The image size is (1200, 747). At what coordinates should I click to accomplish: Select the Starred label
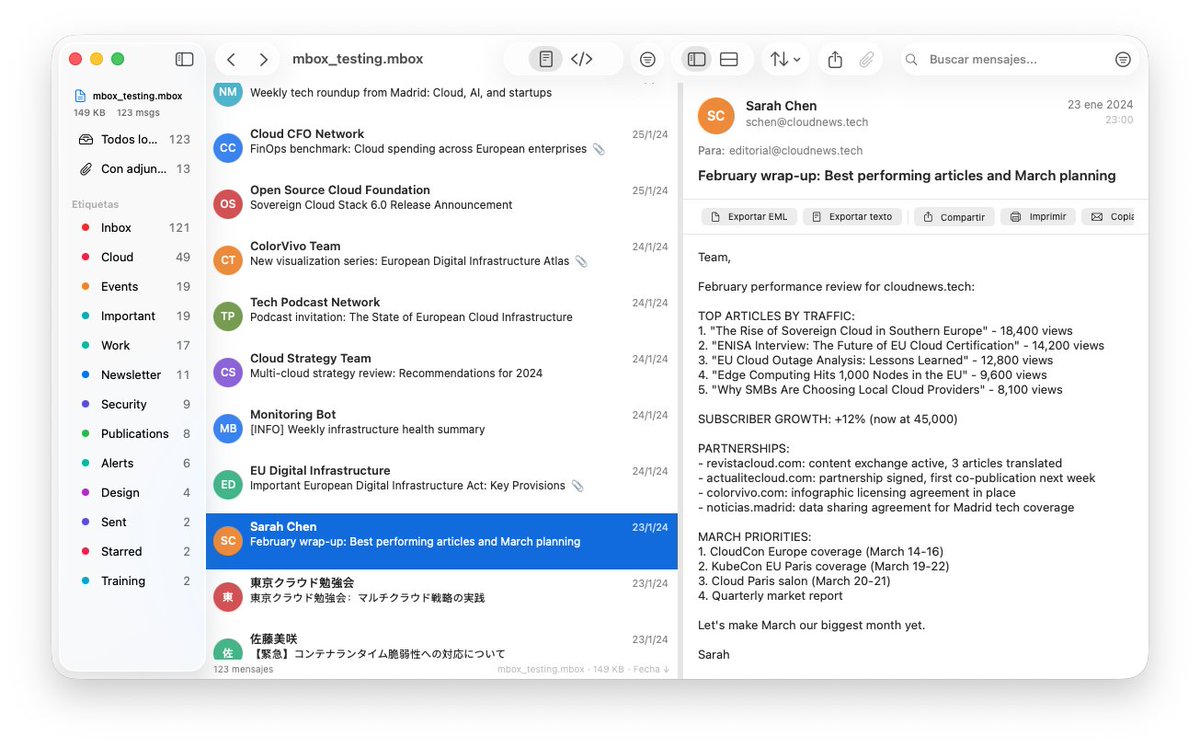133,551
